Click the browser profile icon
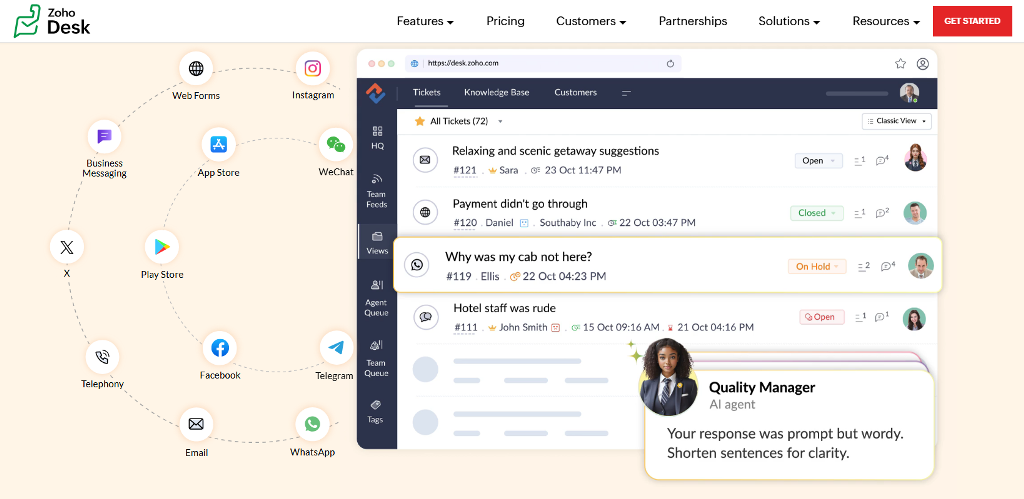This screenshot has width=1024, height=499. click(923, 63)
